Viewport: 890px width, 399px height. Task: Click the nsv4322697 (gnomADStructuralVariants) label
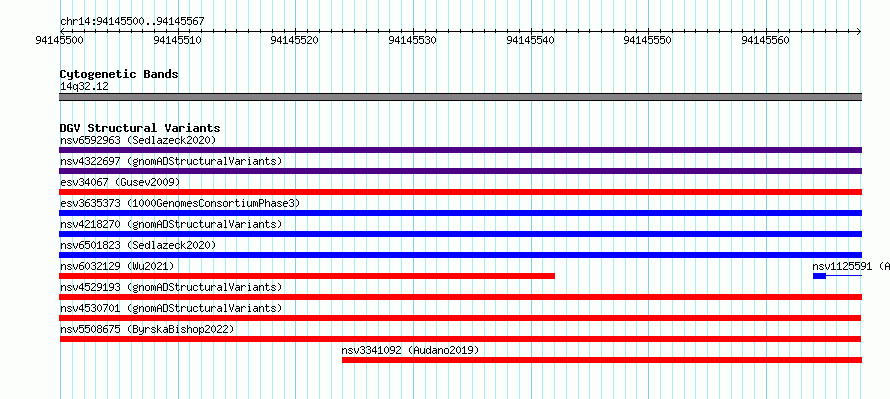[171, 161]
